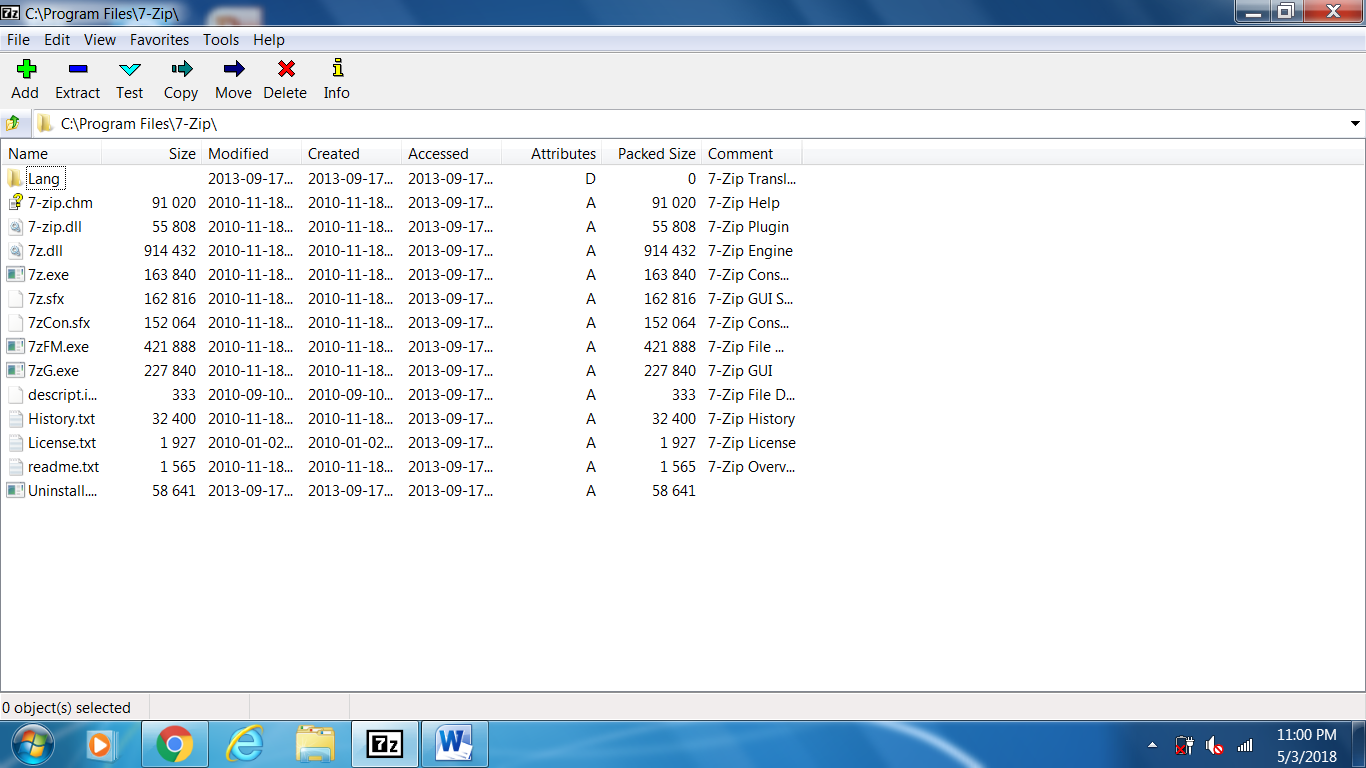Image resolution: width=1366 pixels, height=768 pixels.
Task: Expand the address bar dropdown arrow
Action: (1355, 124)
